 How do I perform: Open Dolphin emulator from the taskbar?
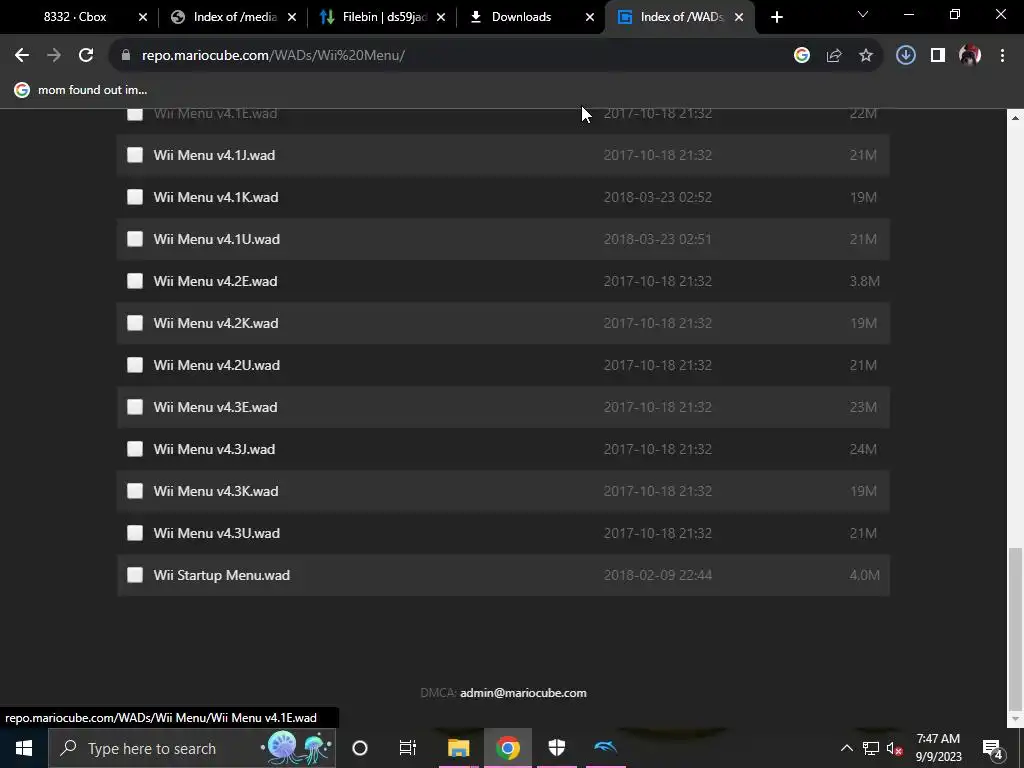pos(605,748)
